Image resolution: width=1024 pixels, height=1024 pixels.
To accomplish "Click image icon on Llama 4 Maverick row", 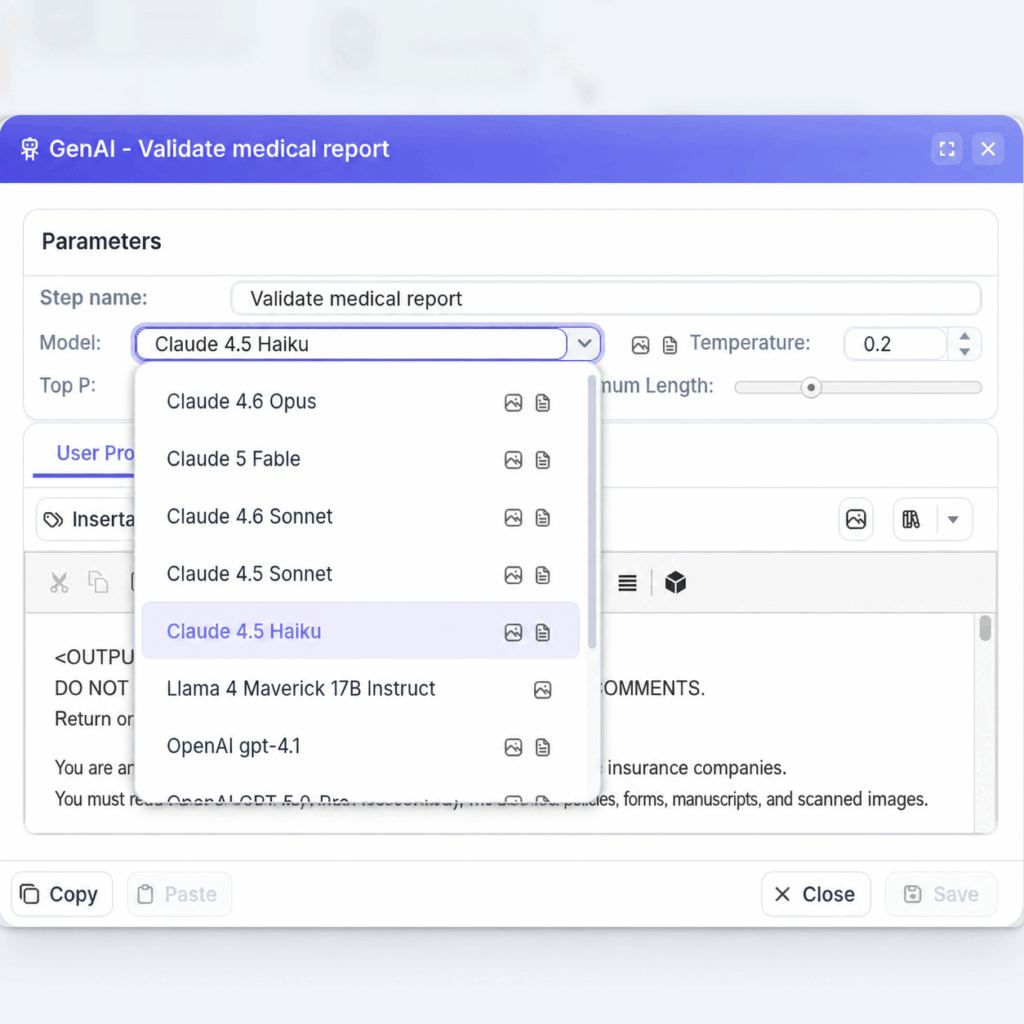I will click(542, 690).
